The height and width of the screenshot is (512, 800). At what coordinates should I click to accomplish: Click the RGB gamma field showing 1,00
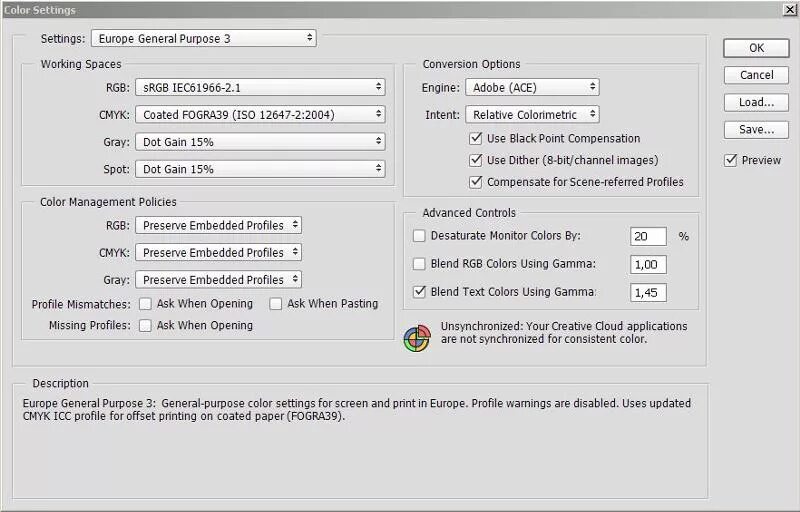(648, 264)
